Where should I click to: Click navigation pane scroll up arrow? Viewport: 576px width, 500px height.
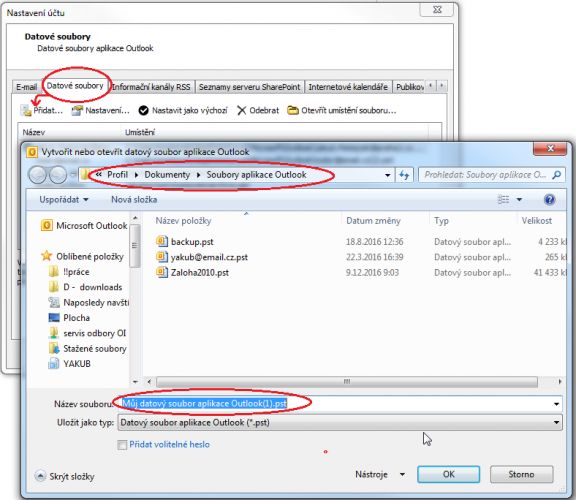click(x=135, y=218)
